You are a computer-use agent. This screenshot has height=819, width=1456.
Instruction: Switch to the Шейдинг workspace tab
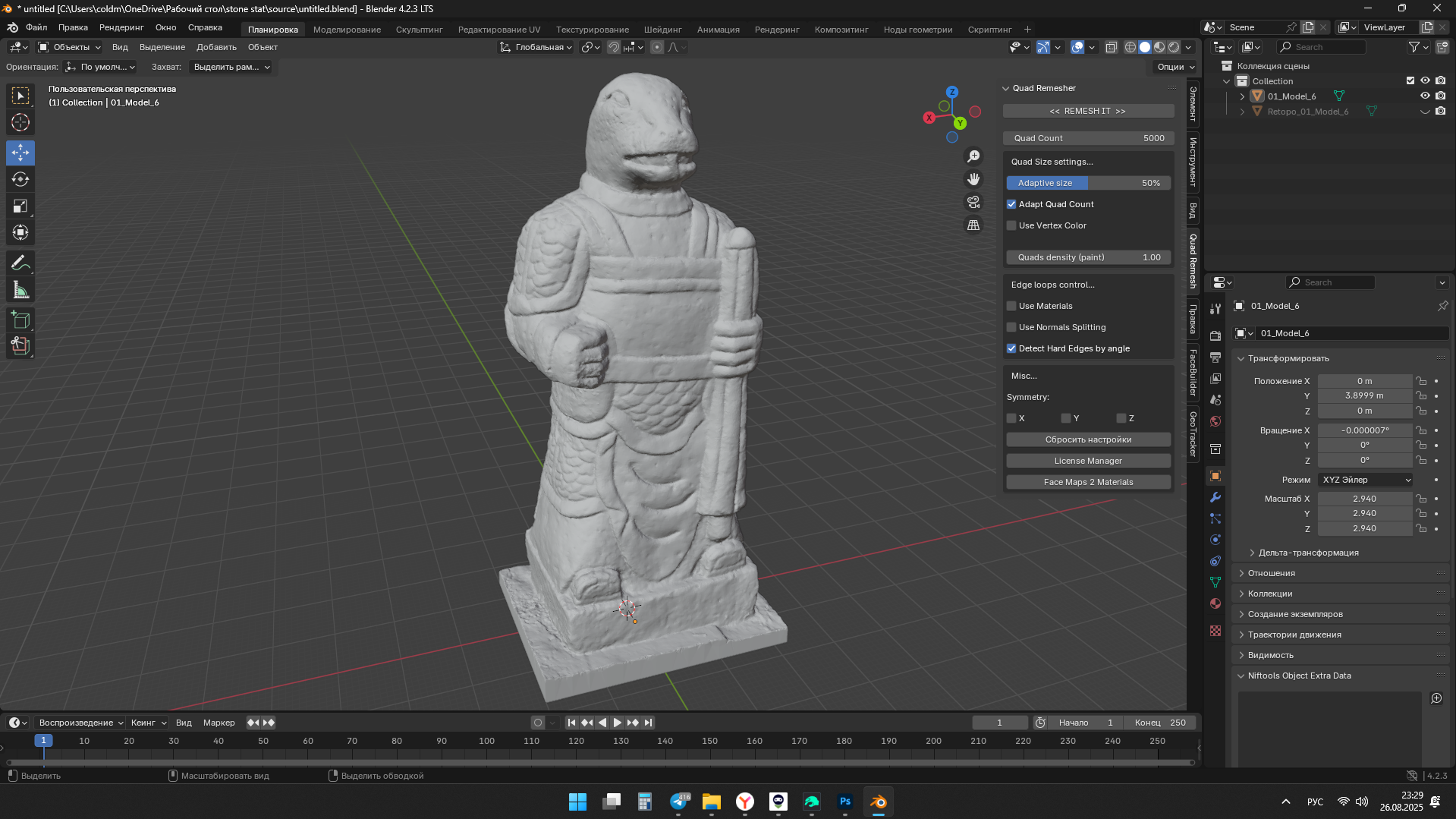662,30
